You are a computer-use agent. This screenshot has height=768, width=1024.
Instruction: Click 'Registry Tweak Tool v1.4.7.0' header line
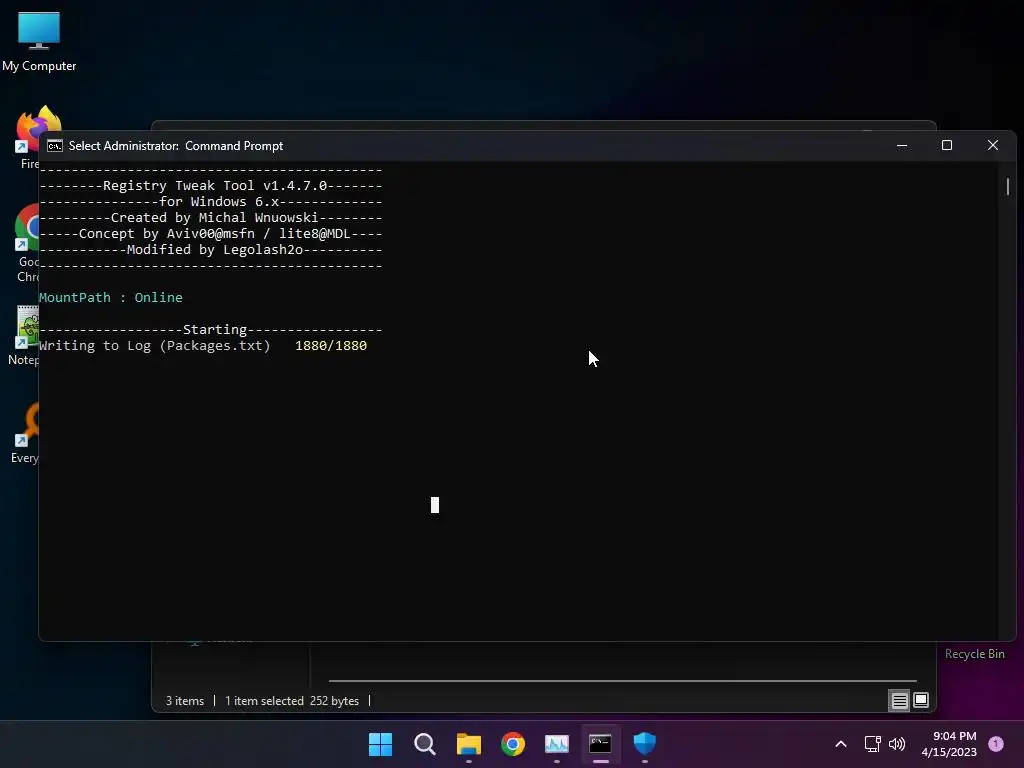[x=211, y=185]
